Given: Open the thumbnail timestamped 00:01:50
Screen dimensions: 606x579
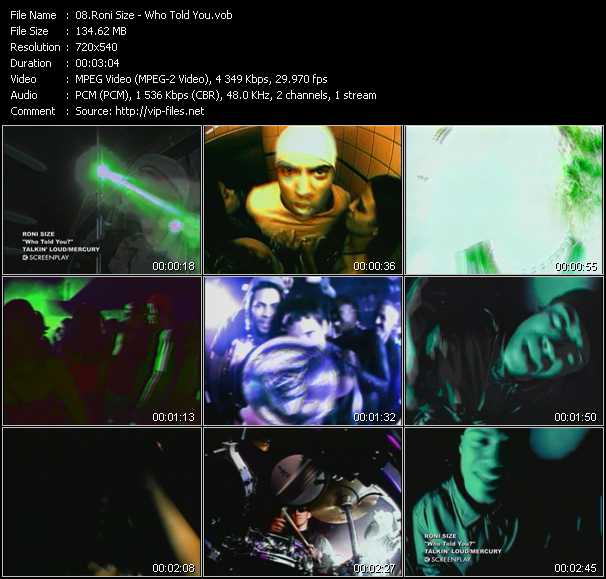Looking at the screenshot, I should (x=504, y=351).
